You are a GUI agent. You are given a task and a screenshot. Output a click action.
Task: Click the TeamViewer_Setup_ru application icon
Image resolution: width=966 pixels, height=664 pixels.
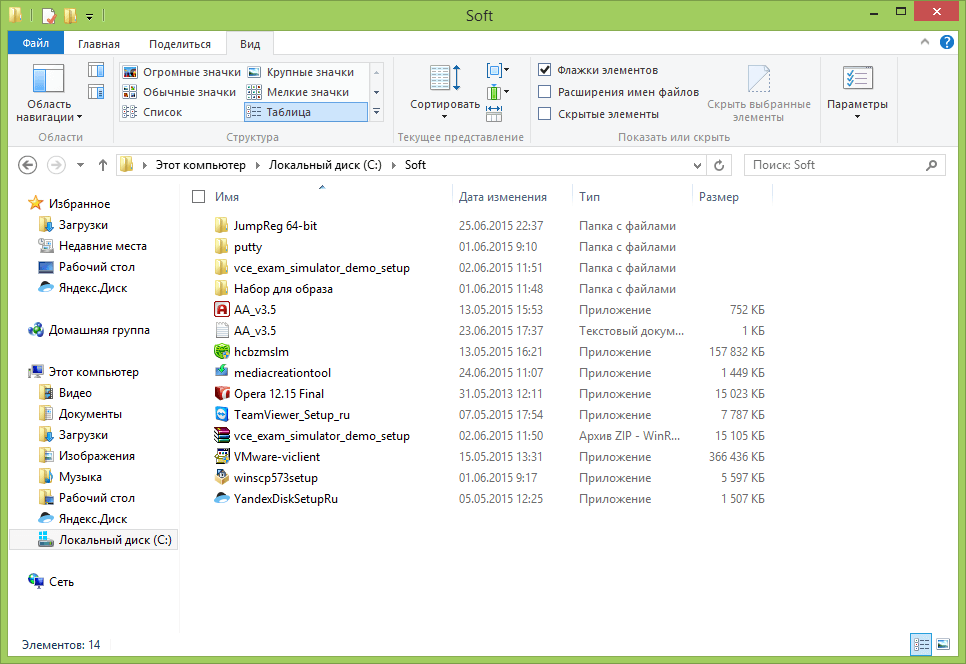[x=222, y=414]
